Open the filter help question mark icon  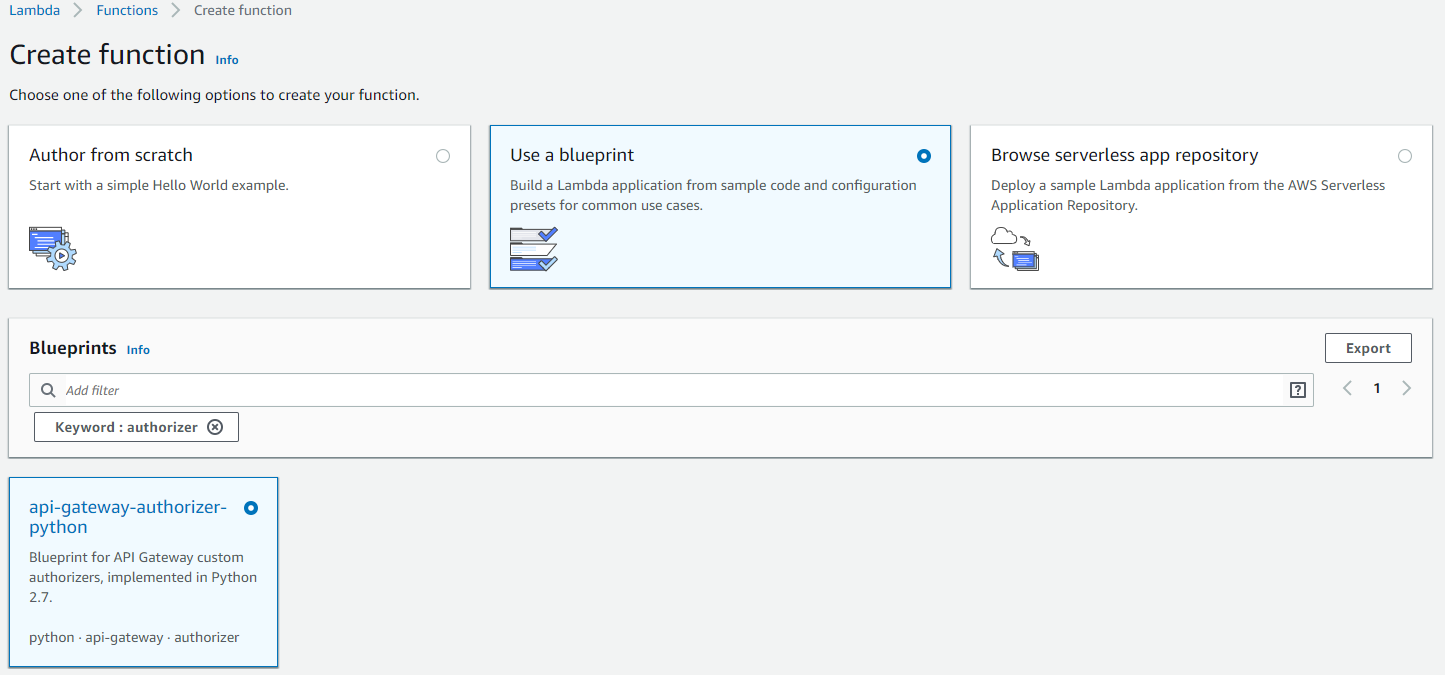pos(1297,390)
